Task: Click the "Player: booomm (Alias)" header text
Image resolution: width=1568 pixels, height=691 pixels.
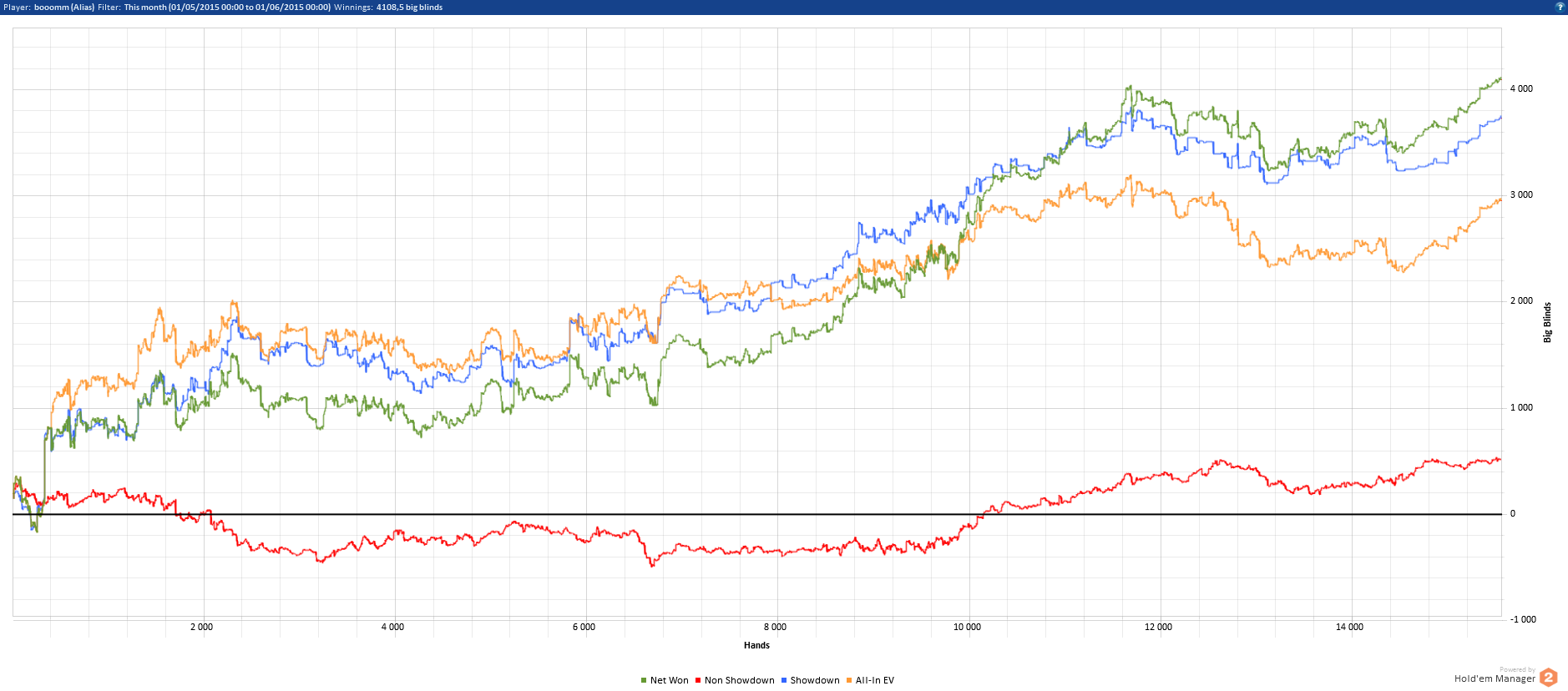Action: pos(49,7)
